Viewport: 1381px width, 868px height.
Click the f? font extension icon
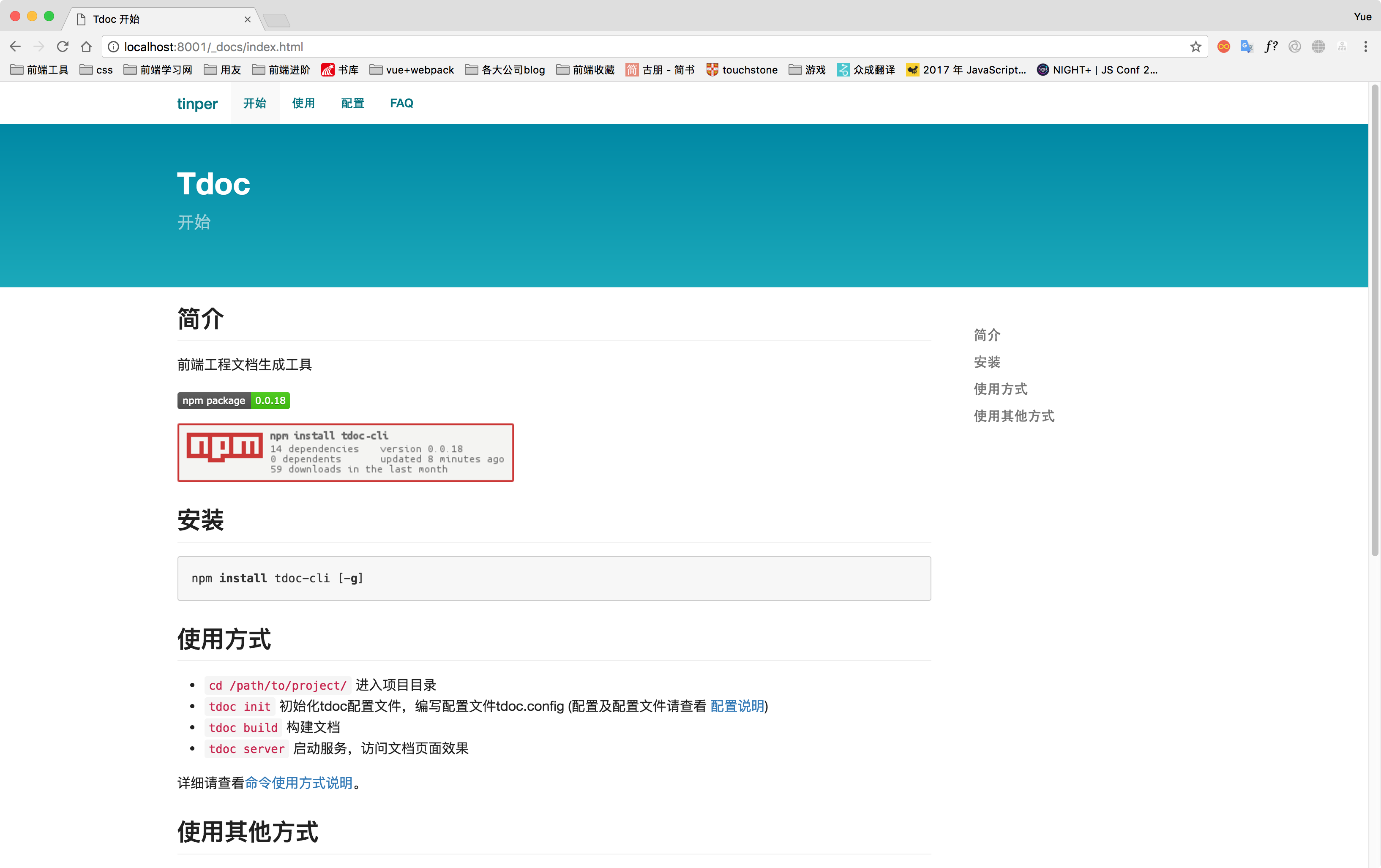point(1271,46)
